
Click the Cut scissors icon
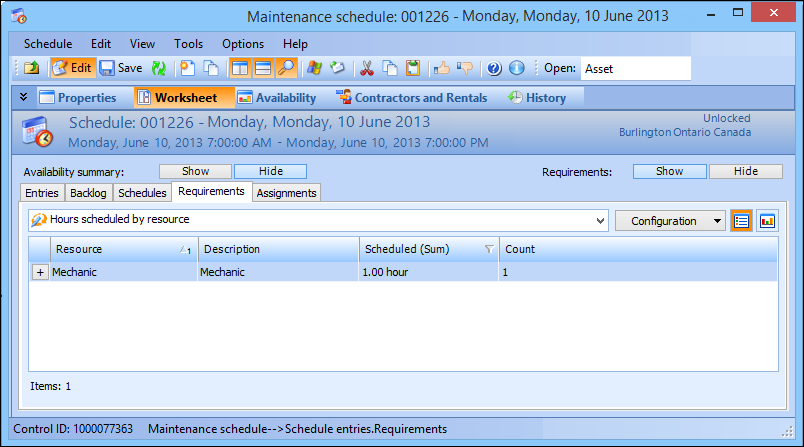click(367, 68)
